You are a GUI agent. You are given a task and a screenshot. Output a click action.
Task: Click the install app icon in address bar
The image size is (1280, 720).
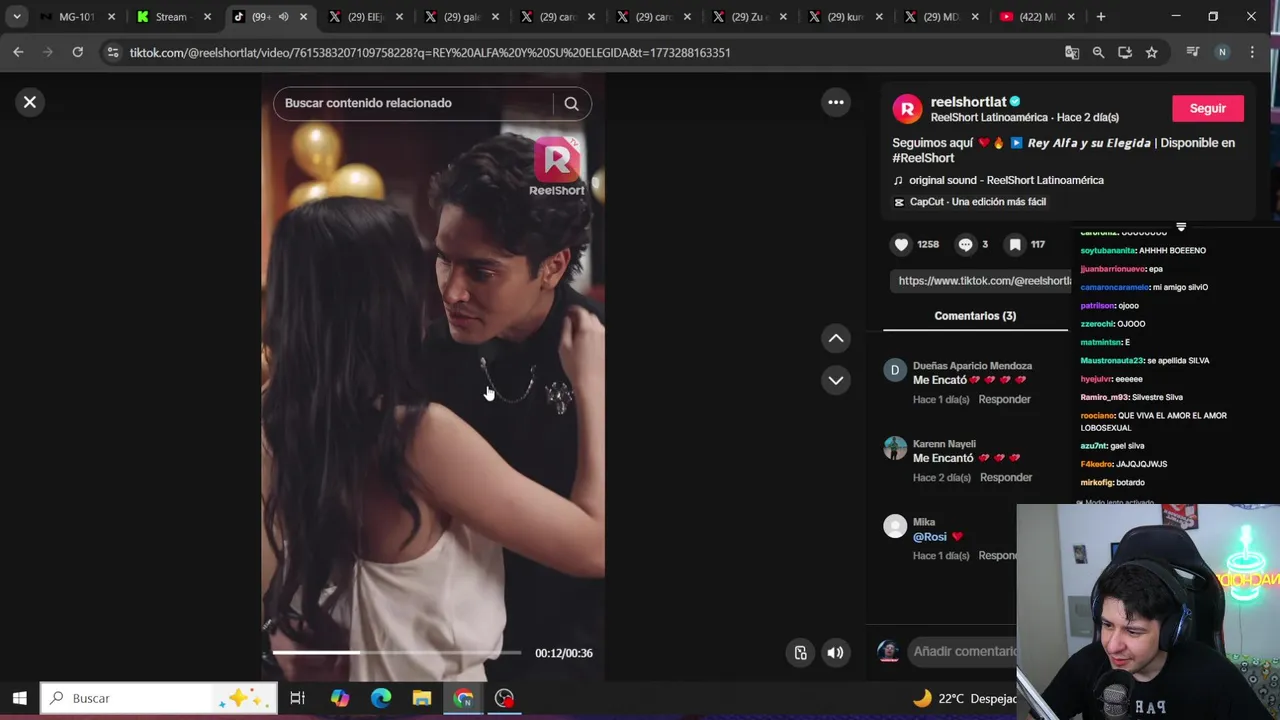1125,52
